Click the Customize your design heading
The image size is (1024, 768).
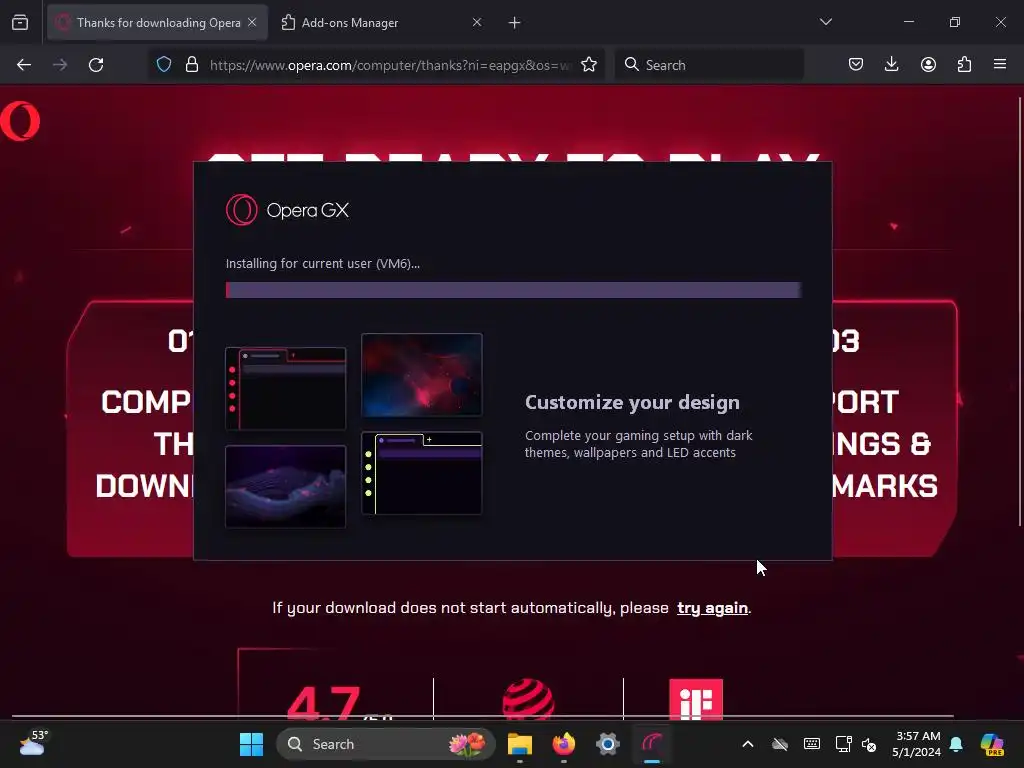pyautogui.click(x=632, y=402)
